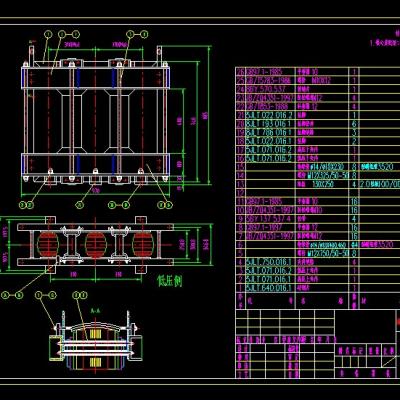Select the code 8JLT.786.016.1 in row 19
This screenshot has width=400, height=400.
[269, 133]
